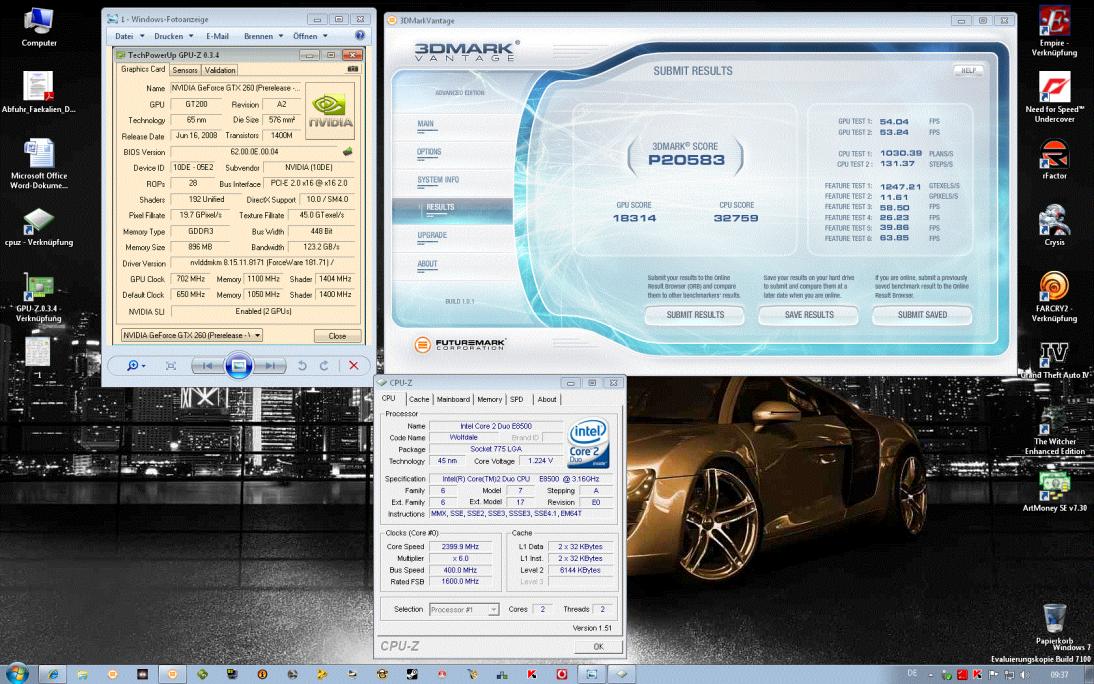Open the CPU-Z processor Selection dropdown
Viewport: 1094px width, 684px height.
point(464,609)
